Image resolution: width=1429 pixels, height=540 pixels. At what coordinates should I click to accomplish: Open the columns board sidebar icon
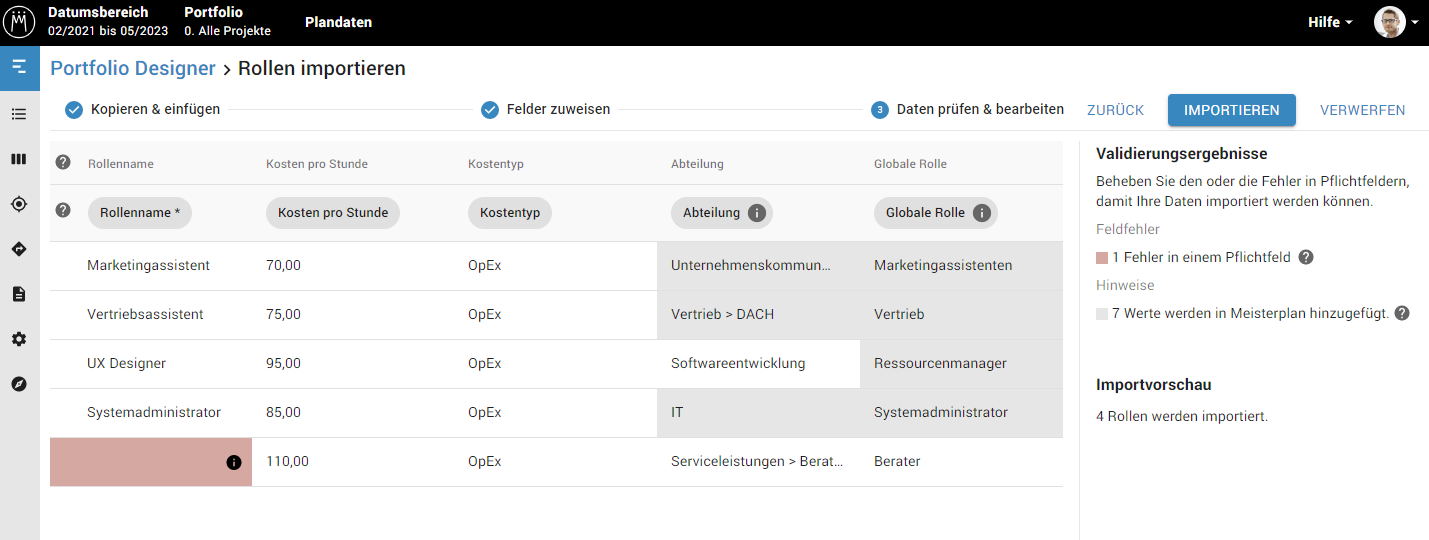coord(19,159)
